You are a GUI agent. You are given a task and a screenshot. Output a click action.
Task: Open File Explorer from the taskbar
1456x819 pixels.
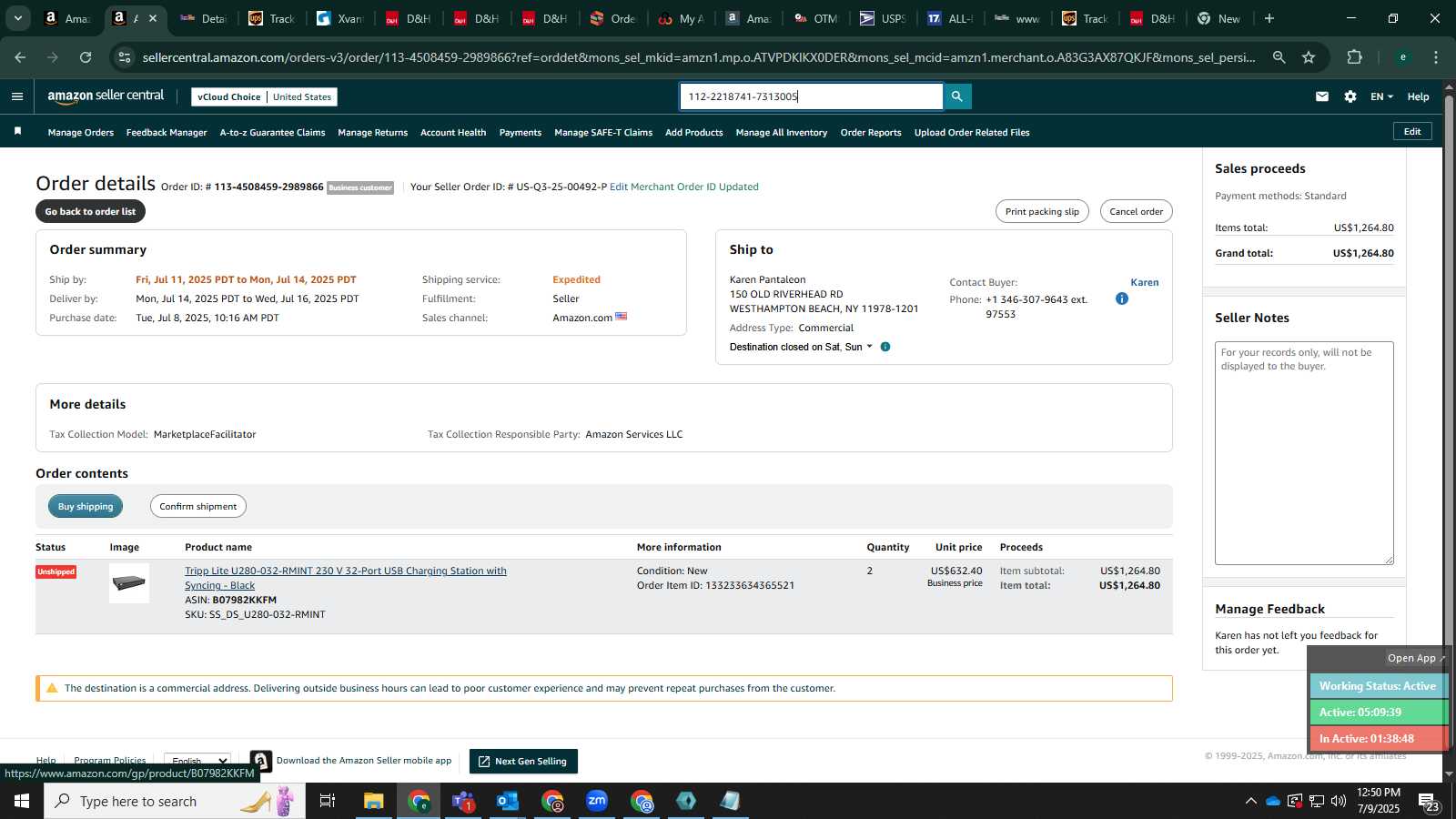(374, 801)
